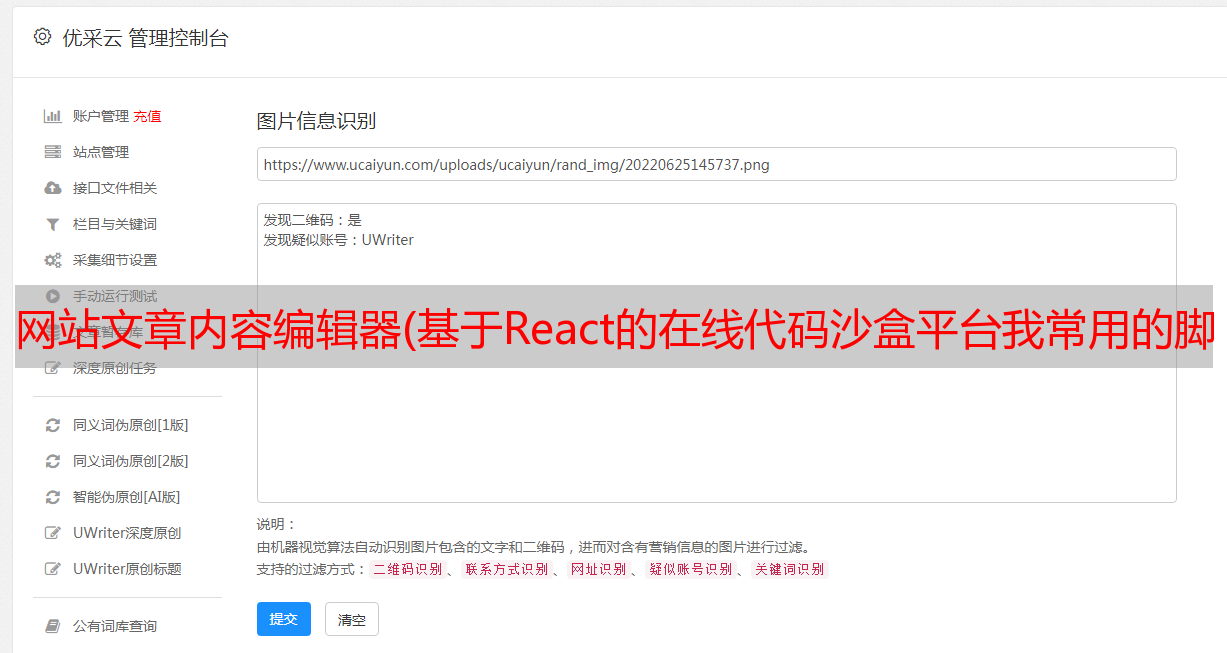Click the 清空 button

352,620
